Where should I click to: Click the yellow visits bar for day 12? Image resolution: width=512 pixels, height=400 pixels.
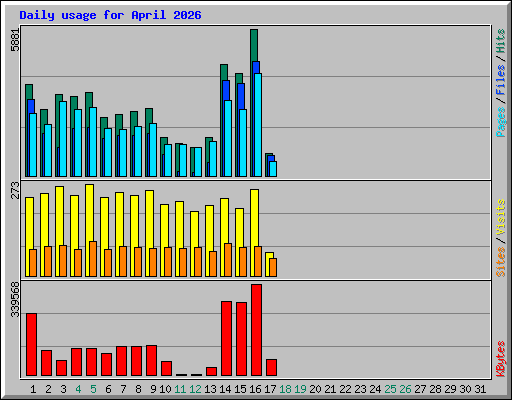tap(194, 230)
